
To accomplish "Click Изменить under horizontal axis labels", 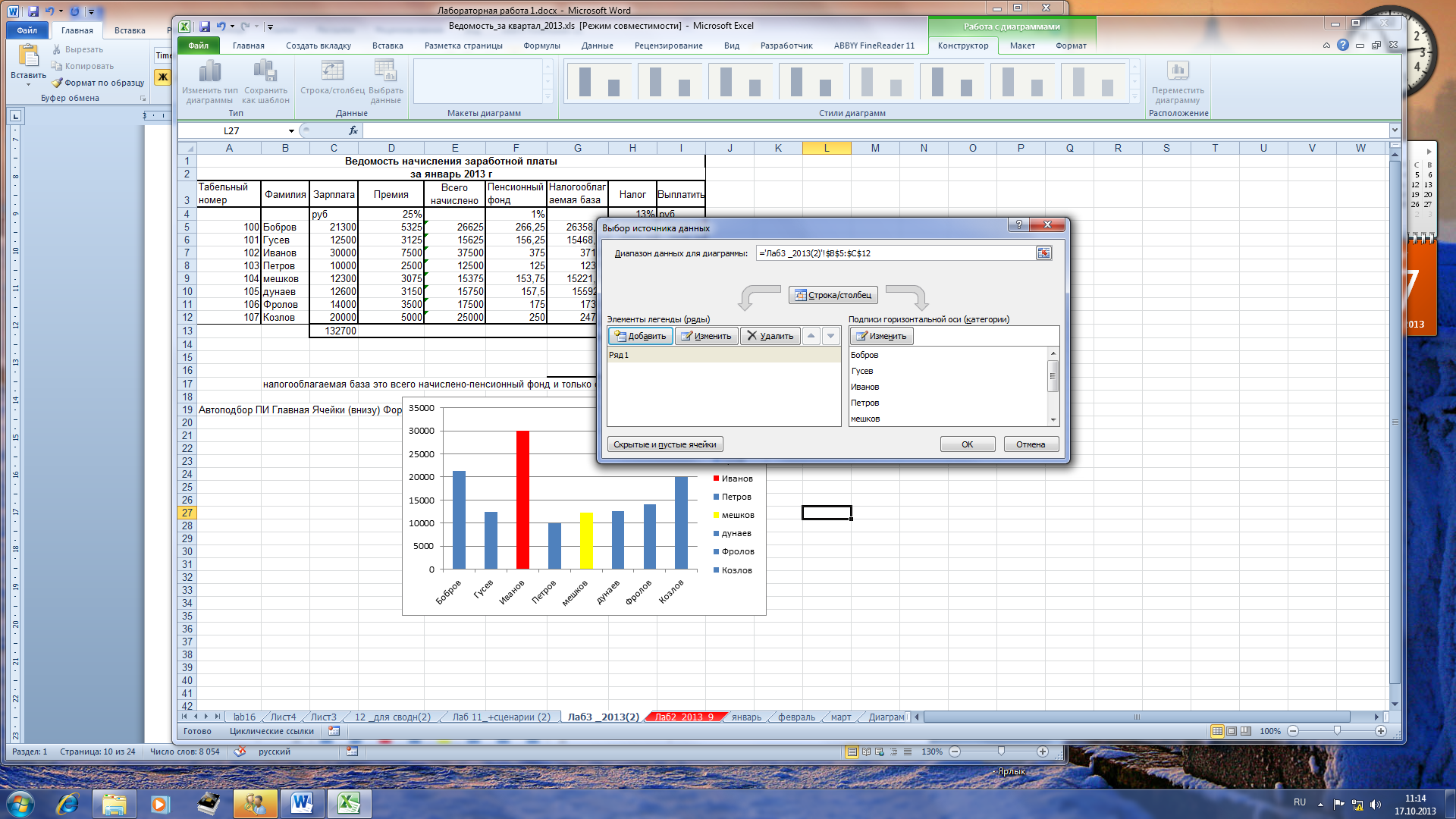I will (881, 336).
